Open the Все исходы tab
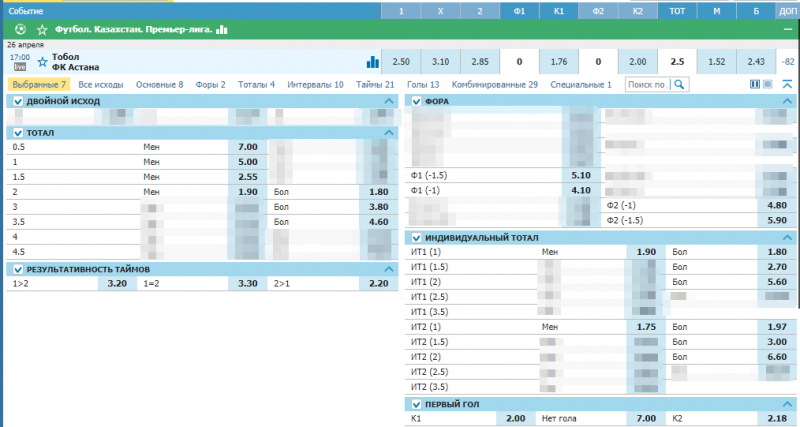The image size is (800, 427). coord(100,85)
